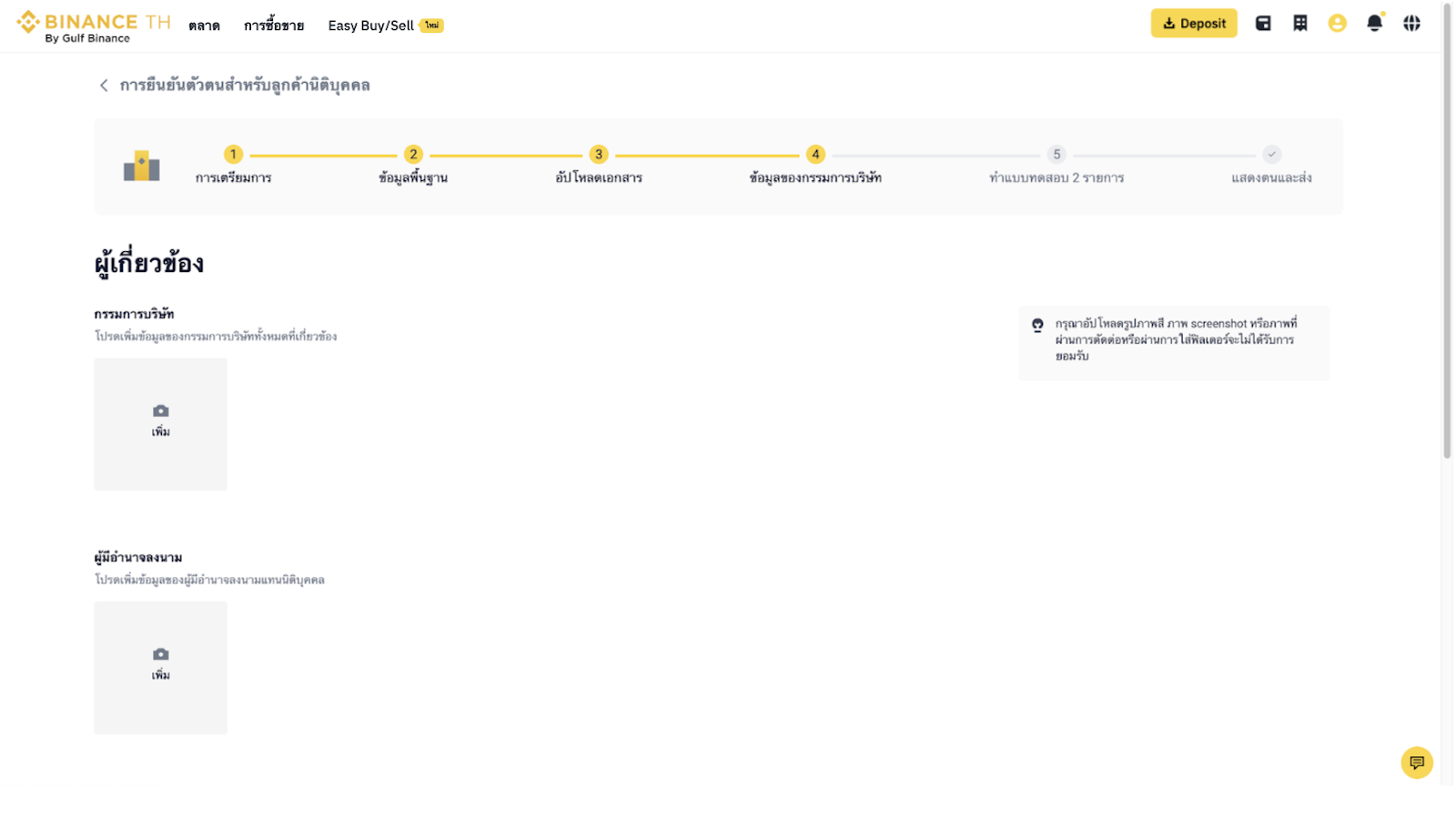
Task: Open Easy Buy/Sell menu item
Action: click(x=371, y=25)
